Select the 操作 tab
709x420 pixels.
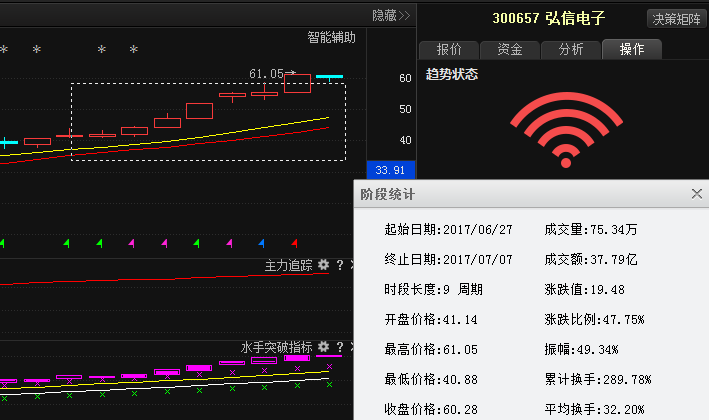(632, 49)
